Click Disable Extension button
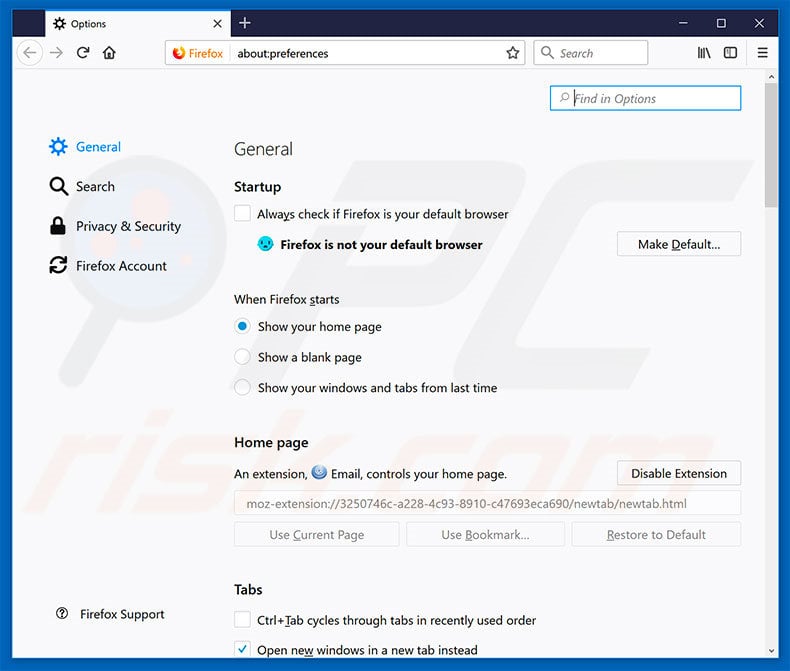 coord(679,473)
